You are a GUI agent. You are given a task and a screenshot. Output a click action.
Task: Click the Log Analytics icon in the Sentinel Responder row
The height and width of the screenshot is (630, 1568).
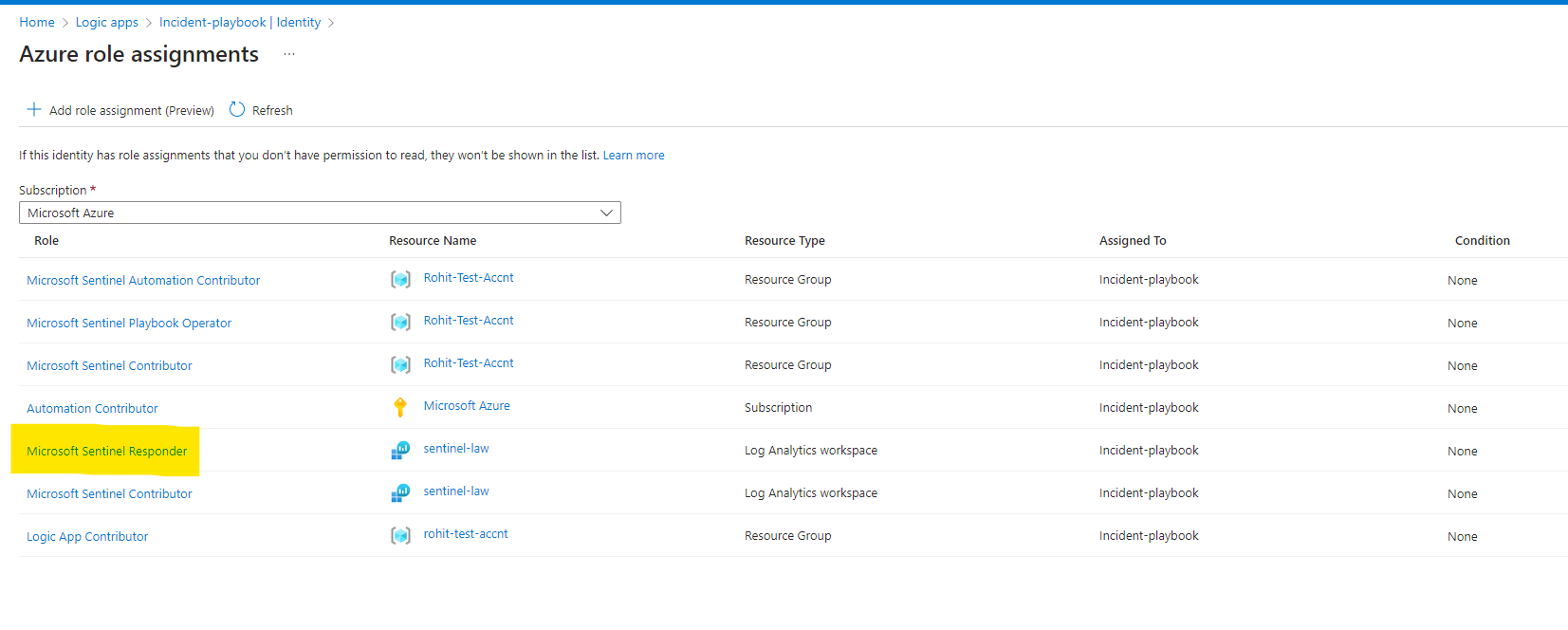tap(400, 450)
